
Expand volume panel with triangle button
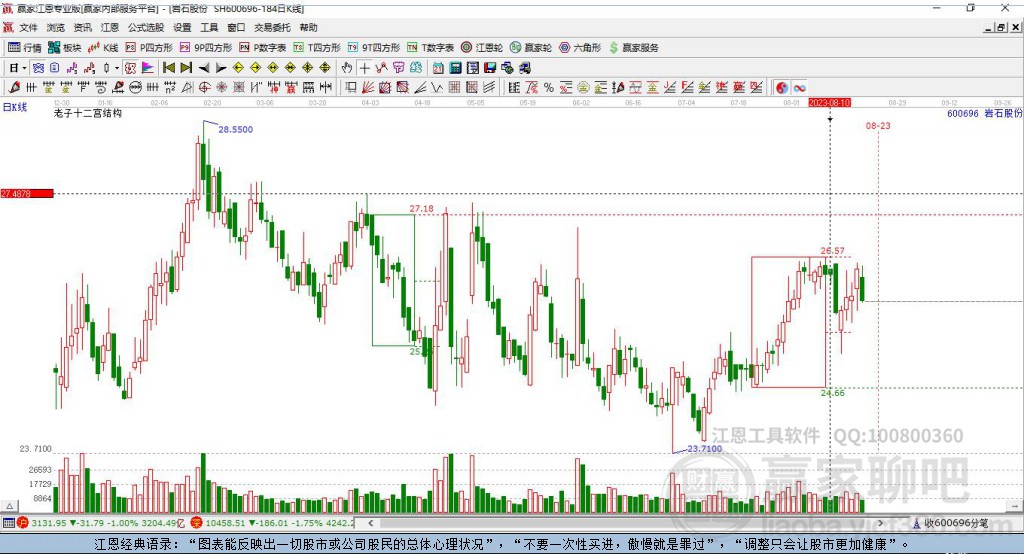tap(9, 506)
